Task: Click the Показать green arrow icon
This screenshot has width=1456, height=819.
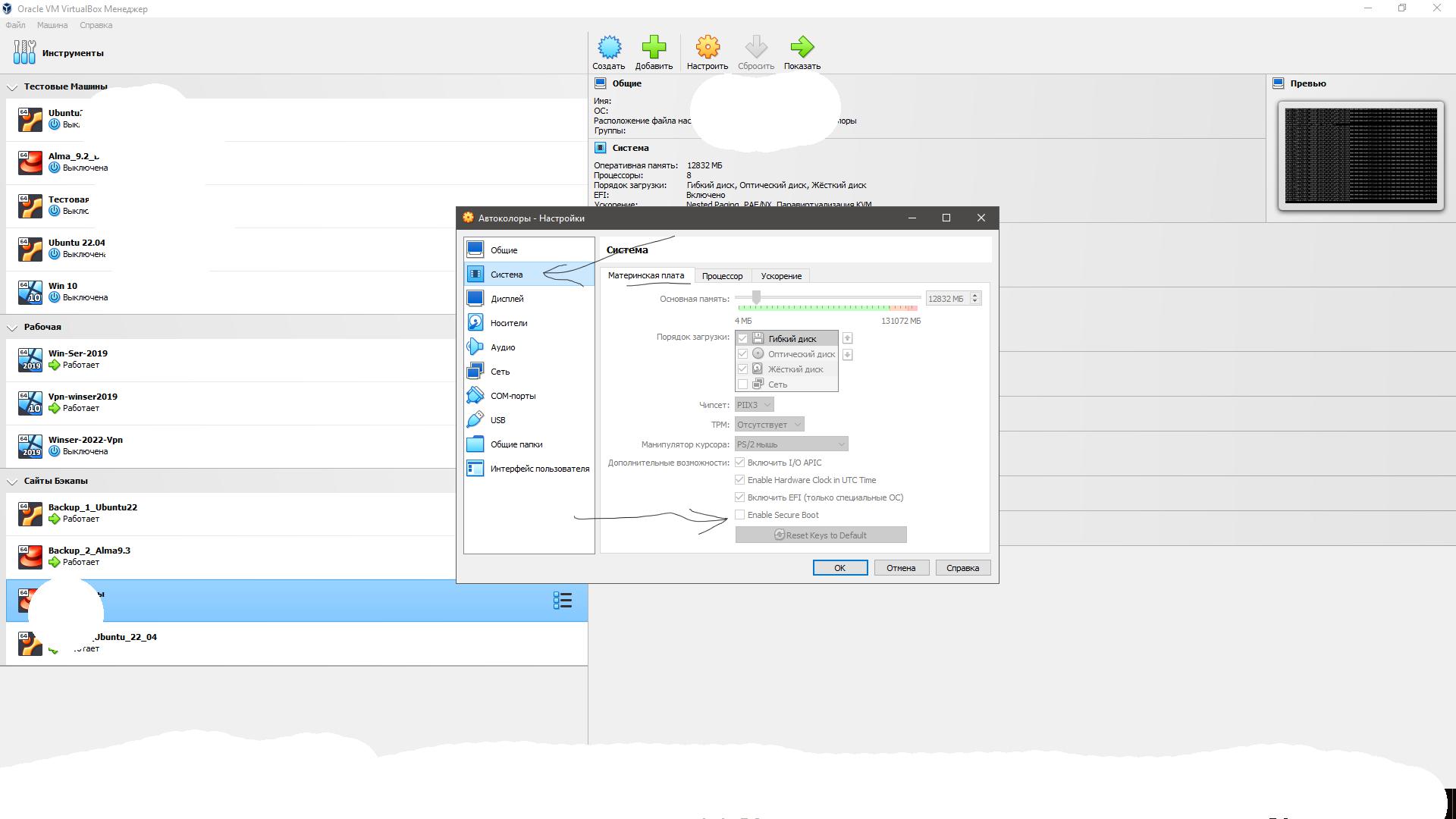Action: click(802, 48)
